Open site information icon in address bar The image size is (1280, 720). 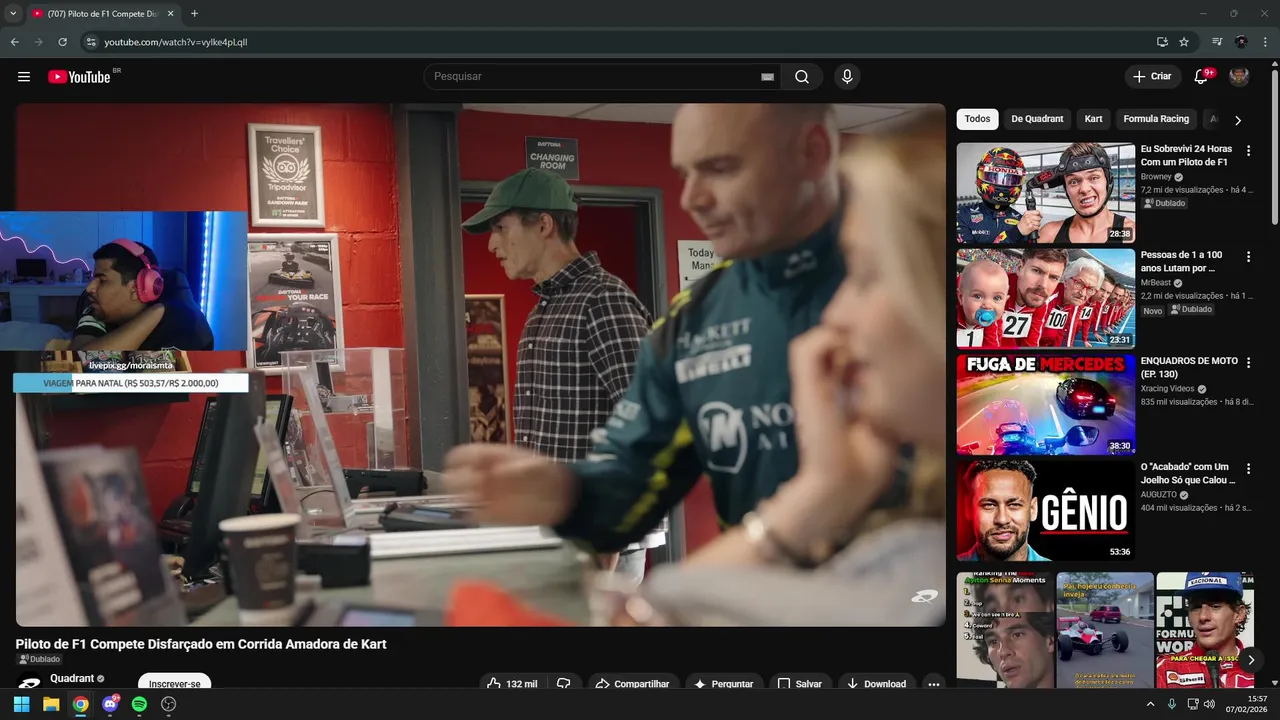click(x=90, y=42)
